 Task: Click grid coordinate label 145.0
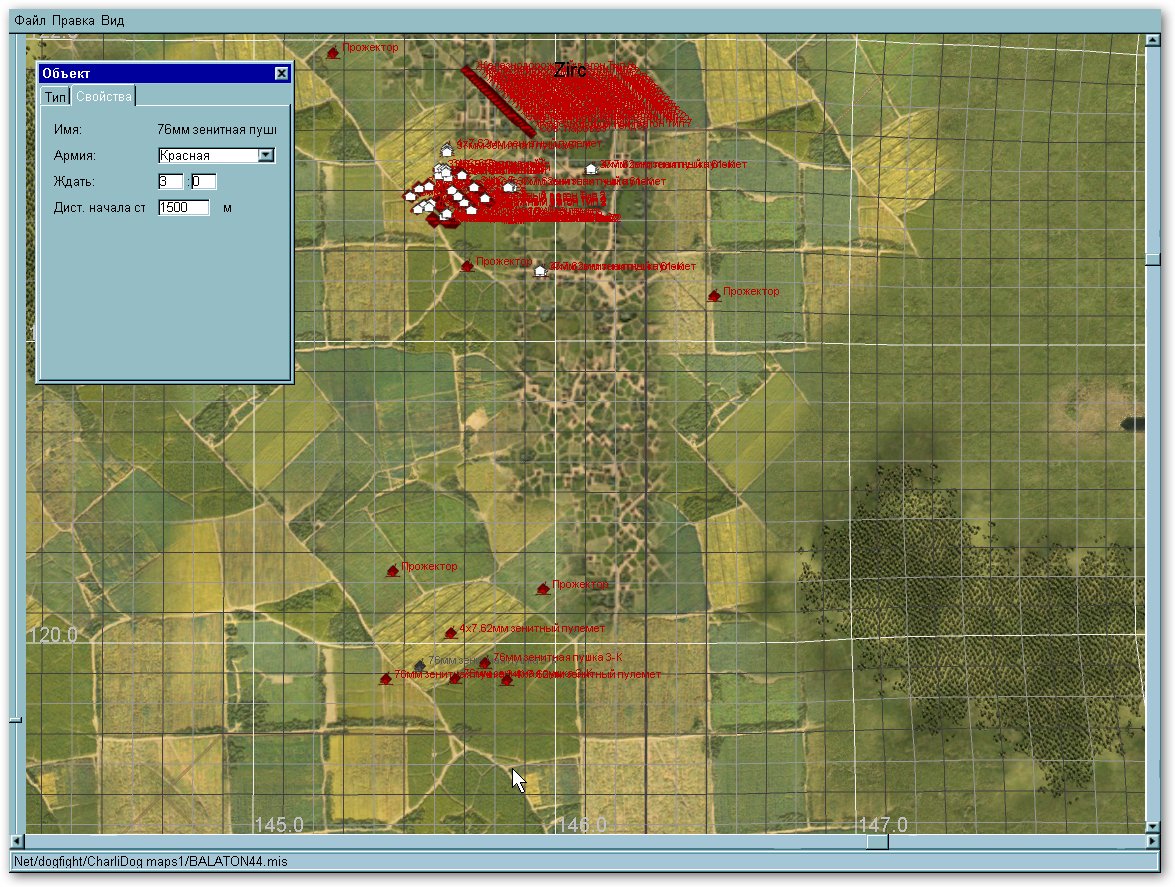tap(279, 824)
